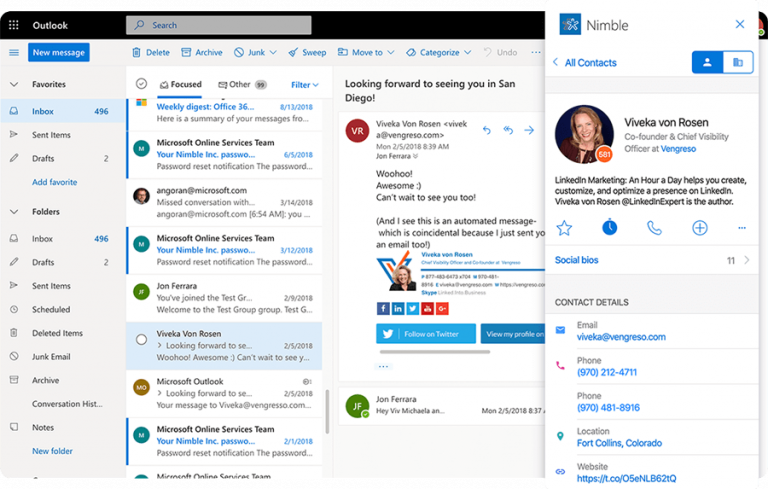Open the Filter dropdown in message list
This screenshot has height=489, width=768.
point(305,85)
